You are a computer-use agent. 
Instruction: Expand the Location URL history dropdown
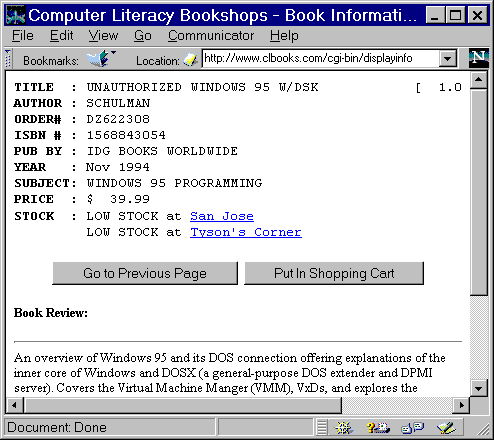pos(447,59)
